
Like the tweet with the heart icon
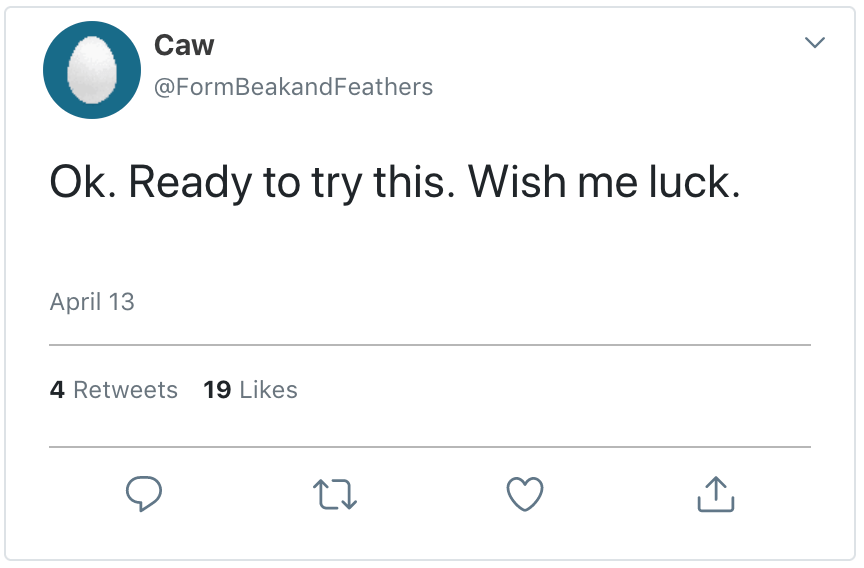tap(525, 494)
